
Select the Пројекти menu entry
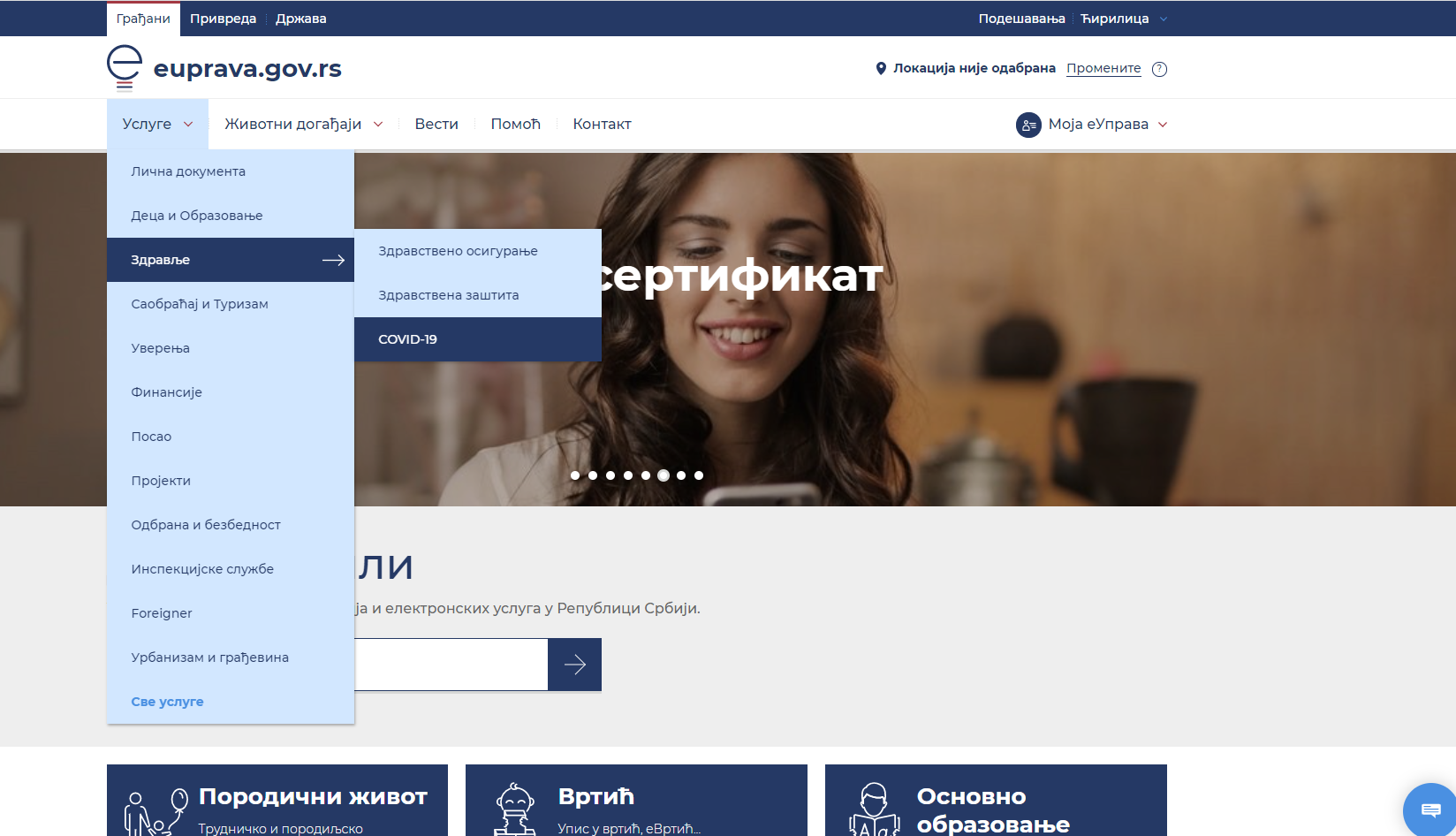[231, 481]
